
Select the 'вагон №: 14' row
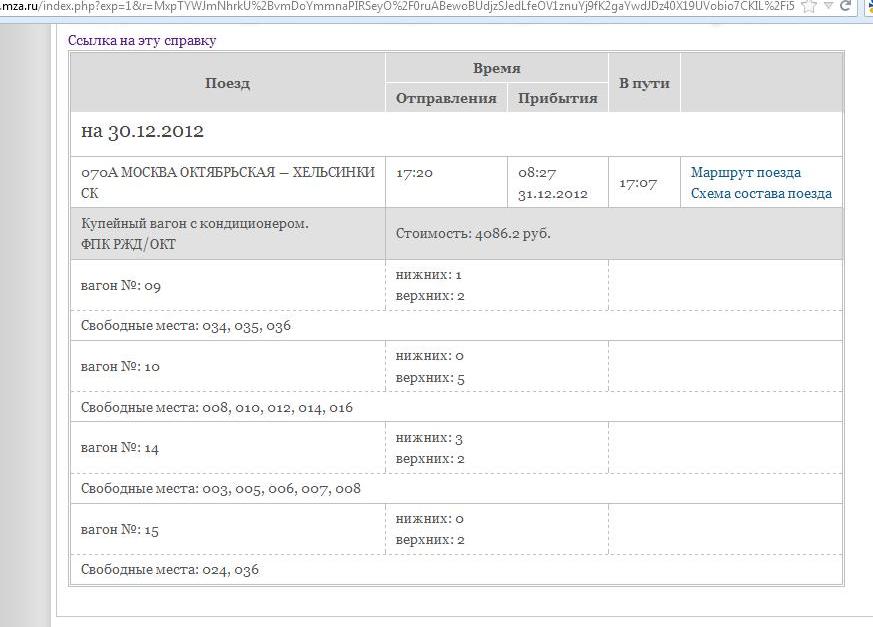coord(120,448)
